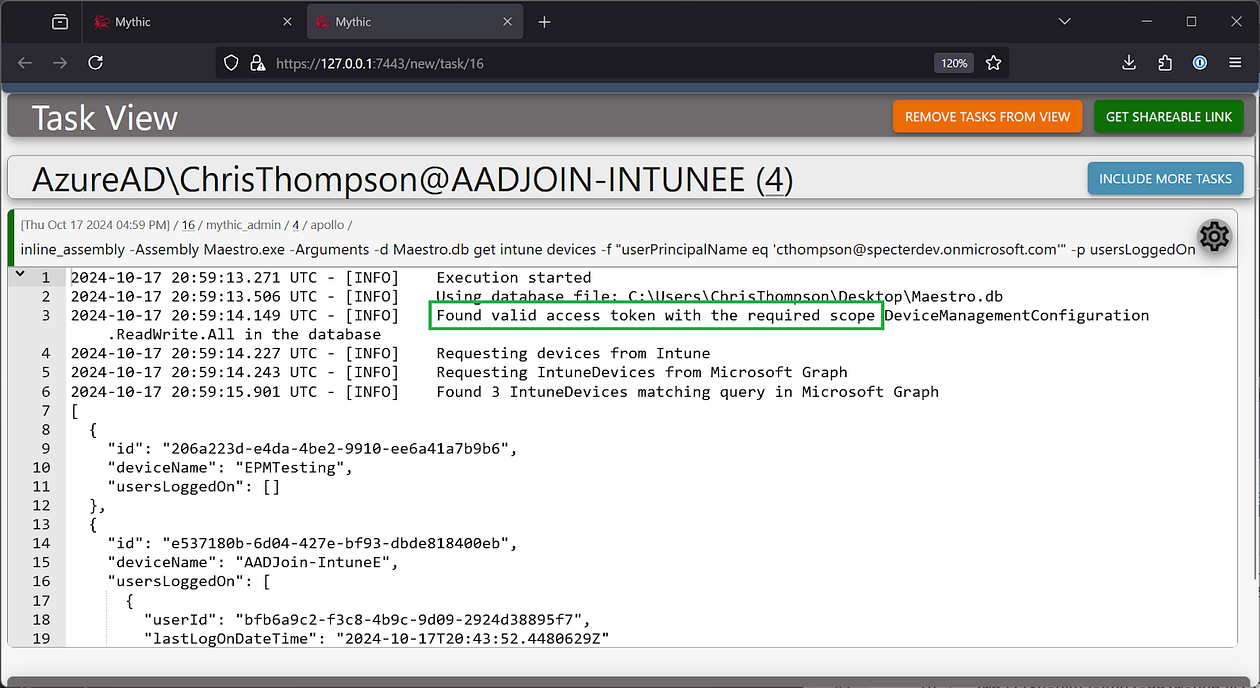The width and height of the screenshot is (1260, 688).
Task: Click the inline_assembly command line
Action: click(x=607, y=249)
